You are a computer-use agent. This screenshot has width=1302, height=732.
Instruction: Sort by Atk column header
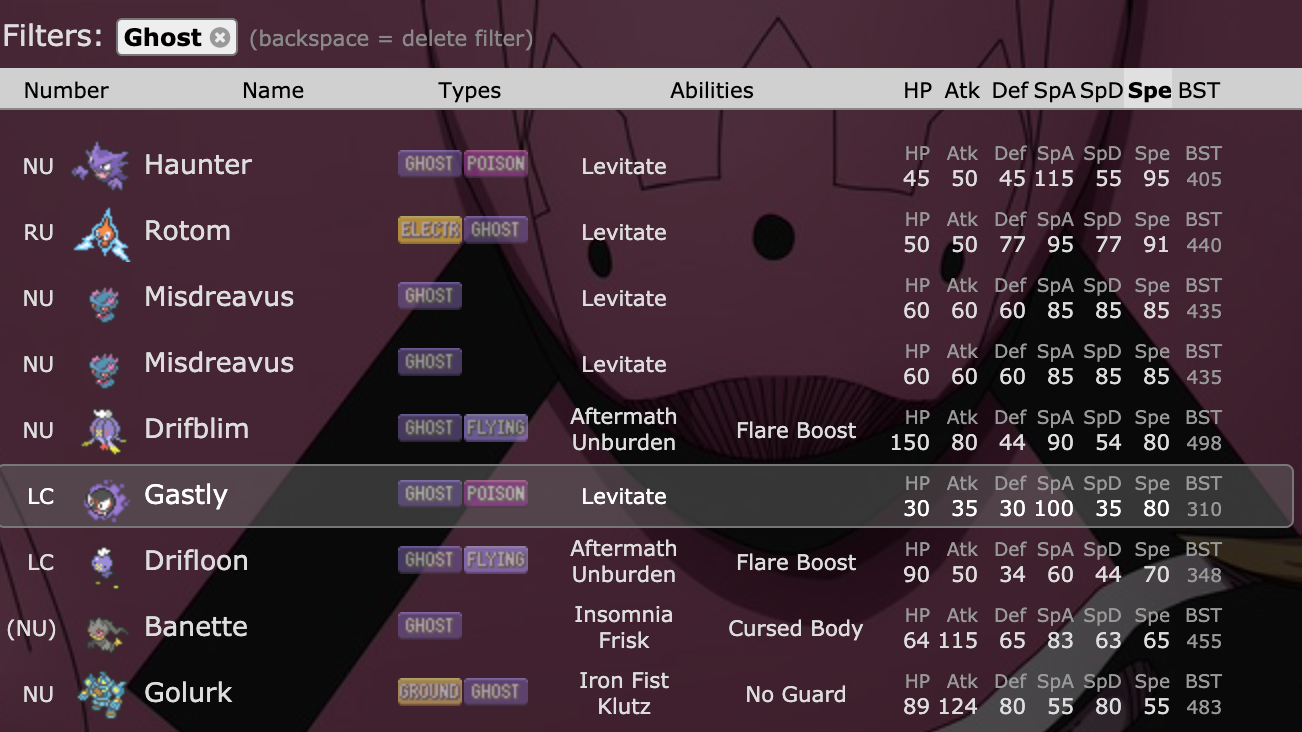[x=962, y=90]
